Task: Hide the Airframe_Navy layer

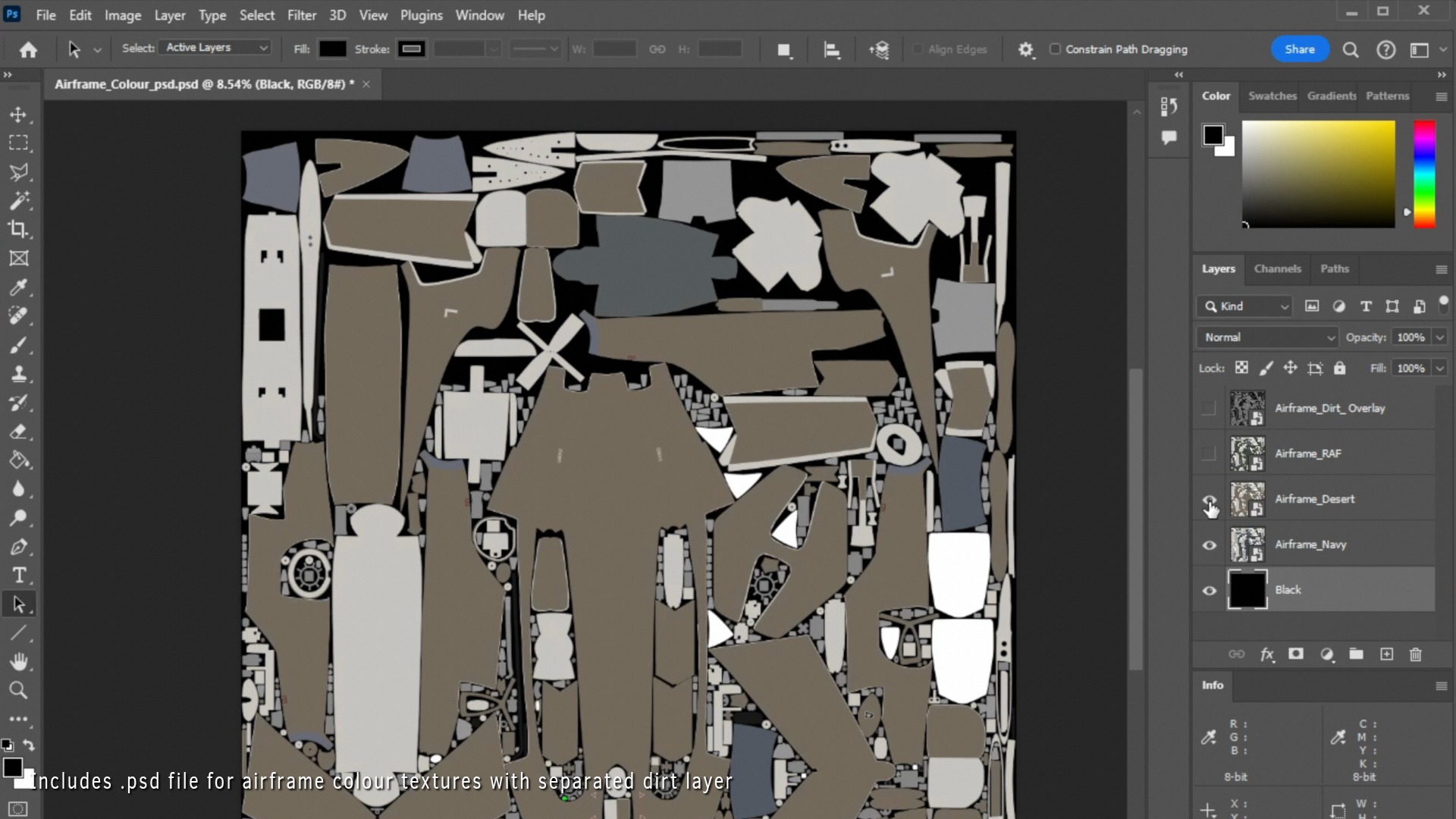Action: pos(1210,545)
